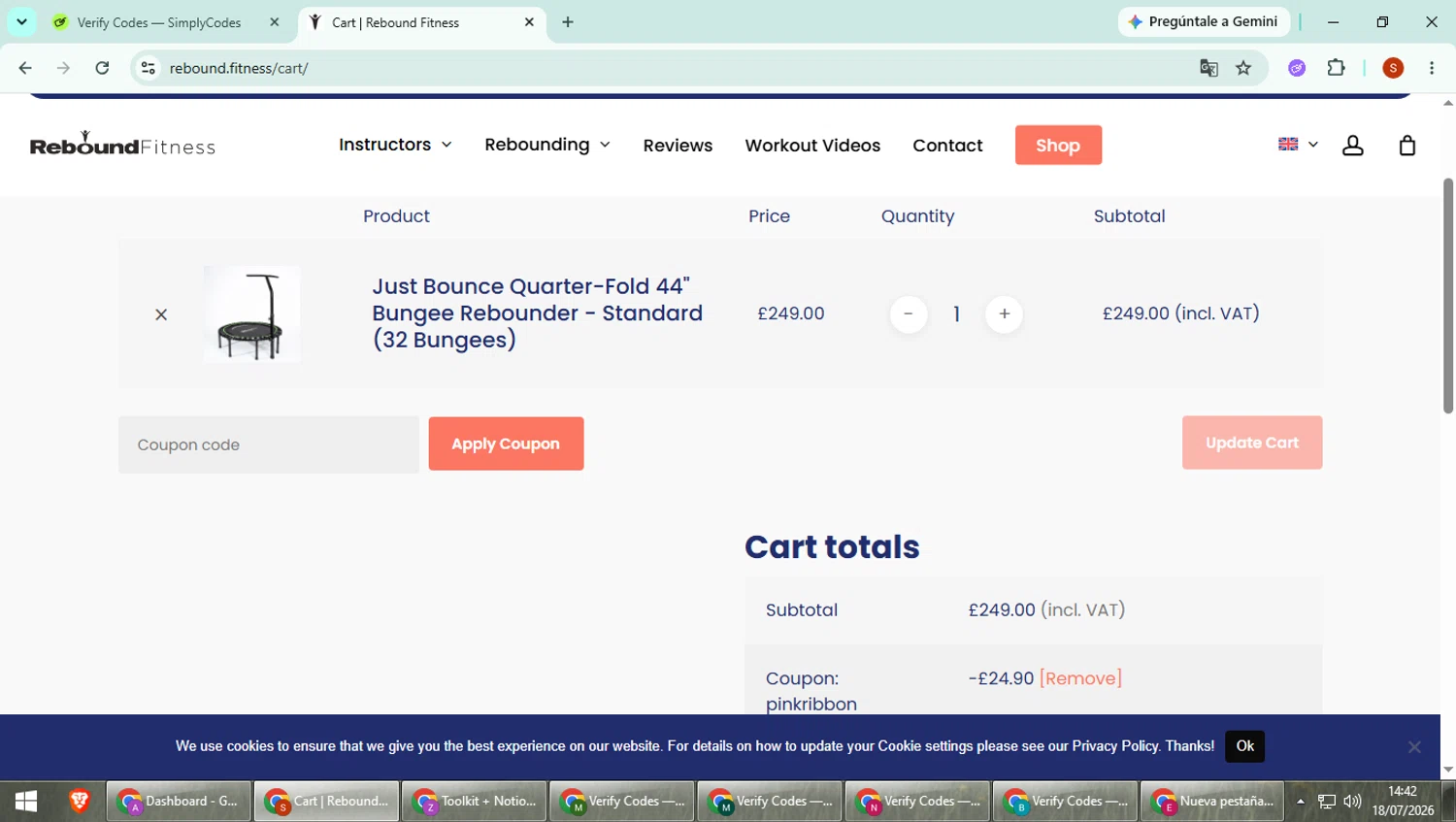Select the £249.00 price cell text
Viewport: 1456px width, 822px height.
point(791,313)
